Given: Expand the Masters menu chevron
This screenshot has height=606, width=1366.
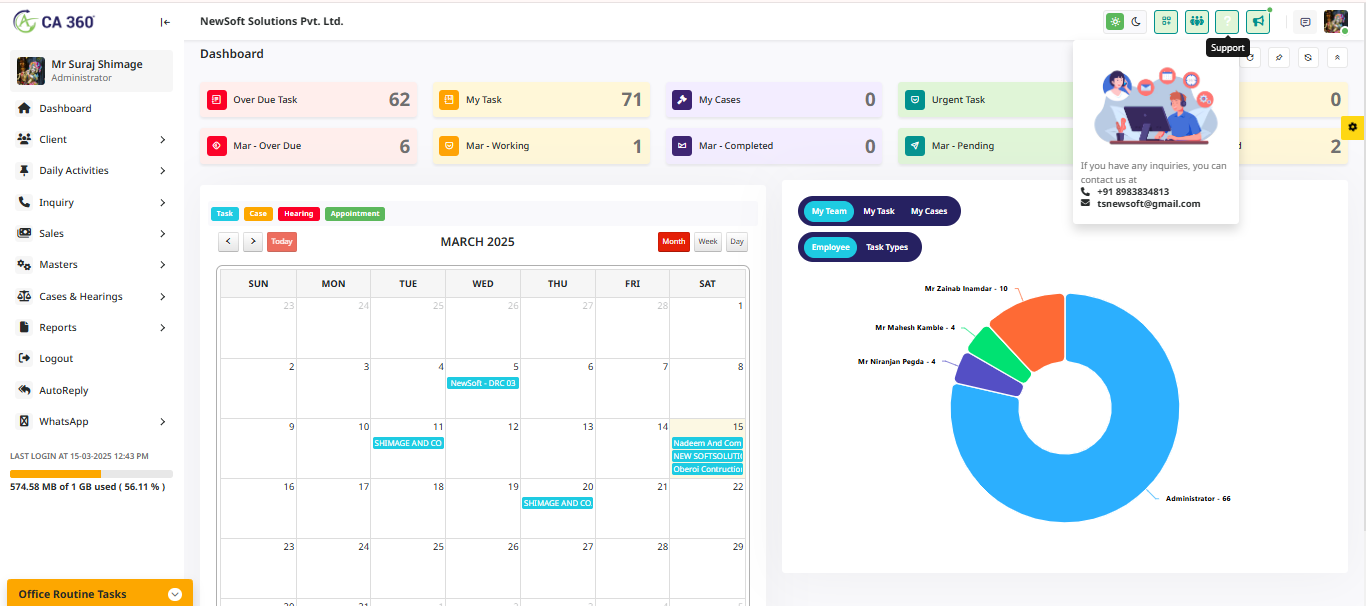Looking at the screenshot, I should pyautogui.click(x=163, y=265).
